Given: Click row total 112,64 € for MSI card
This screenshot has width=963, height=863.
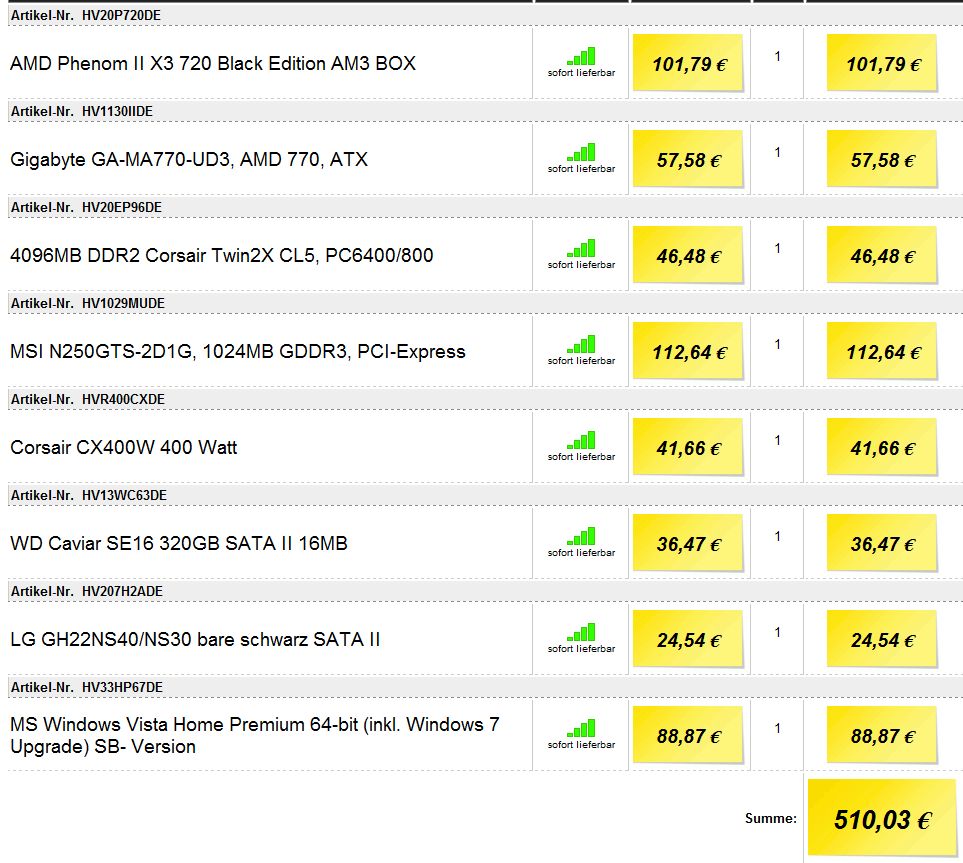Looking at the screenshot, I should click(x=882, y=351).
